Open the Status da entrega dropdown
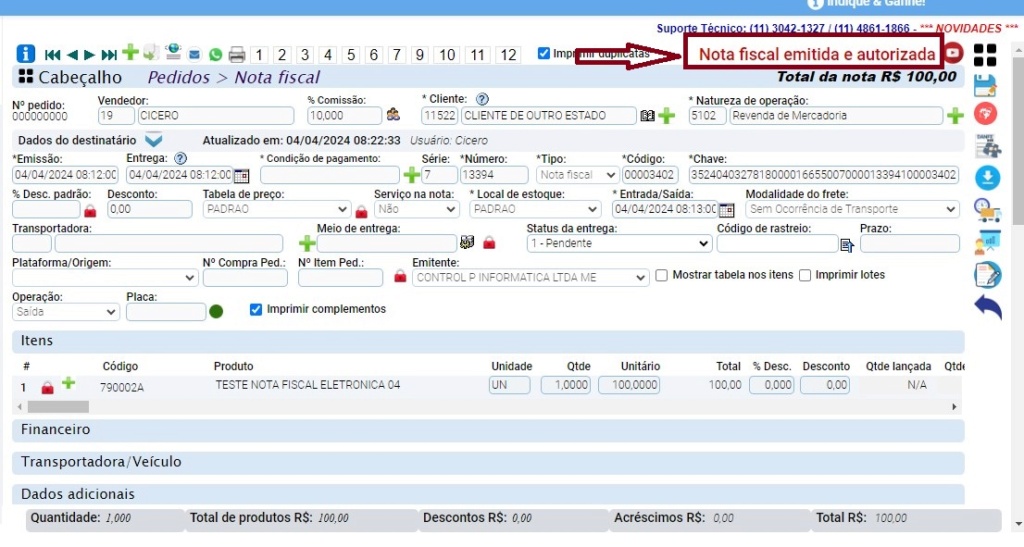The image size is (1024, 547). pos(619,243)
